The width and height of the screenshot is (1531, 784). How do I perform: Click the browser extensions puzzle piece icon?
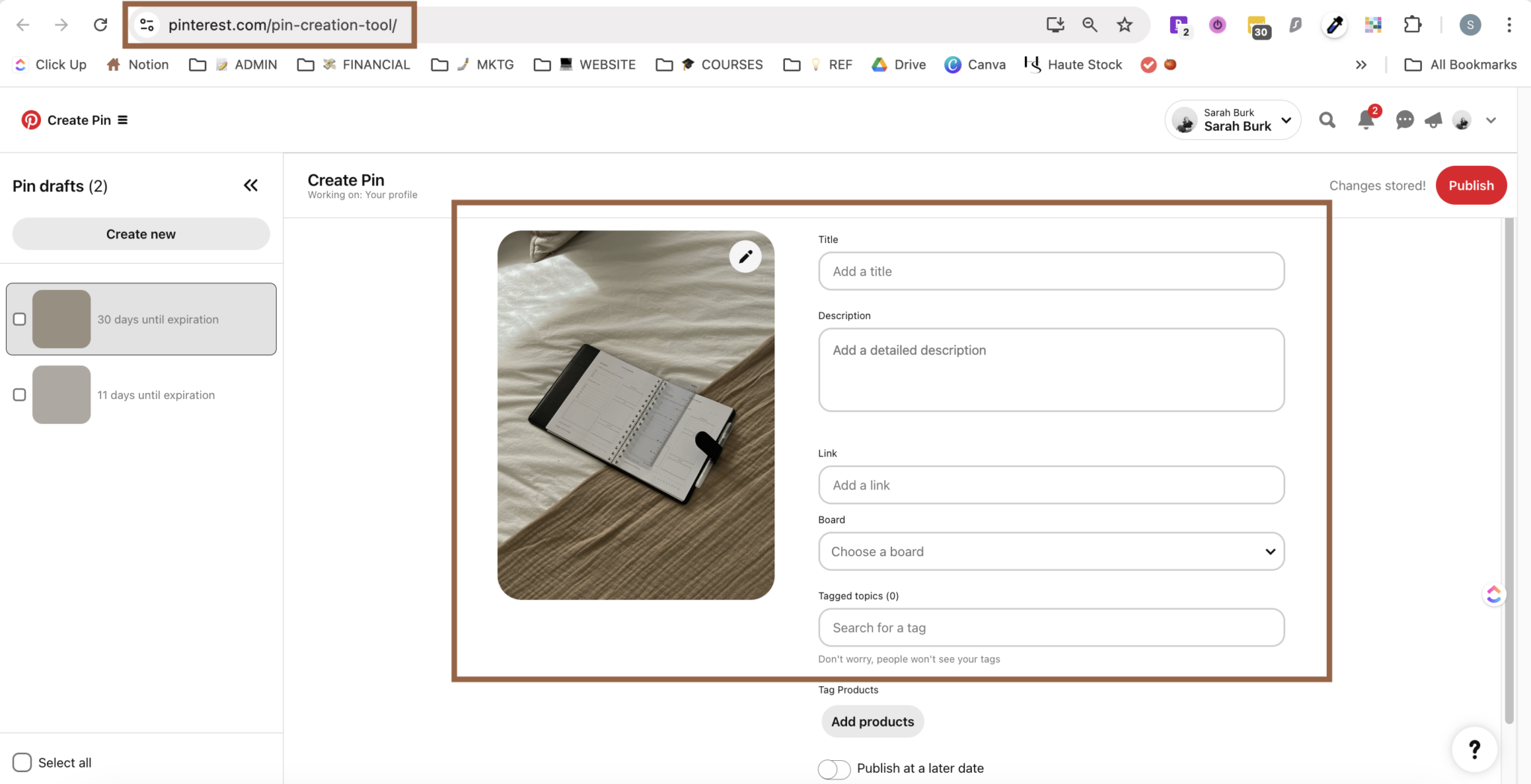pyautogui.click(x=1412, y=24)
